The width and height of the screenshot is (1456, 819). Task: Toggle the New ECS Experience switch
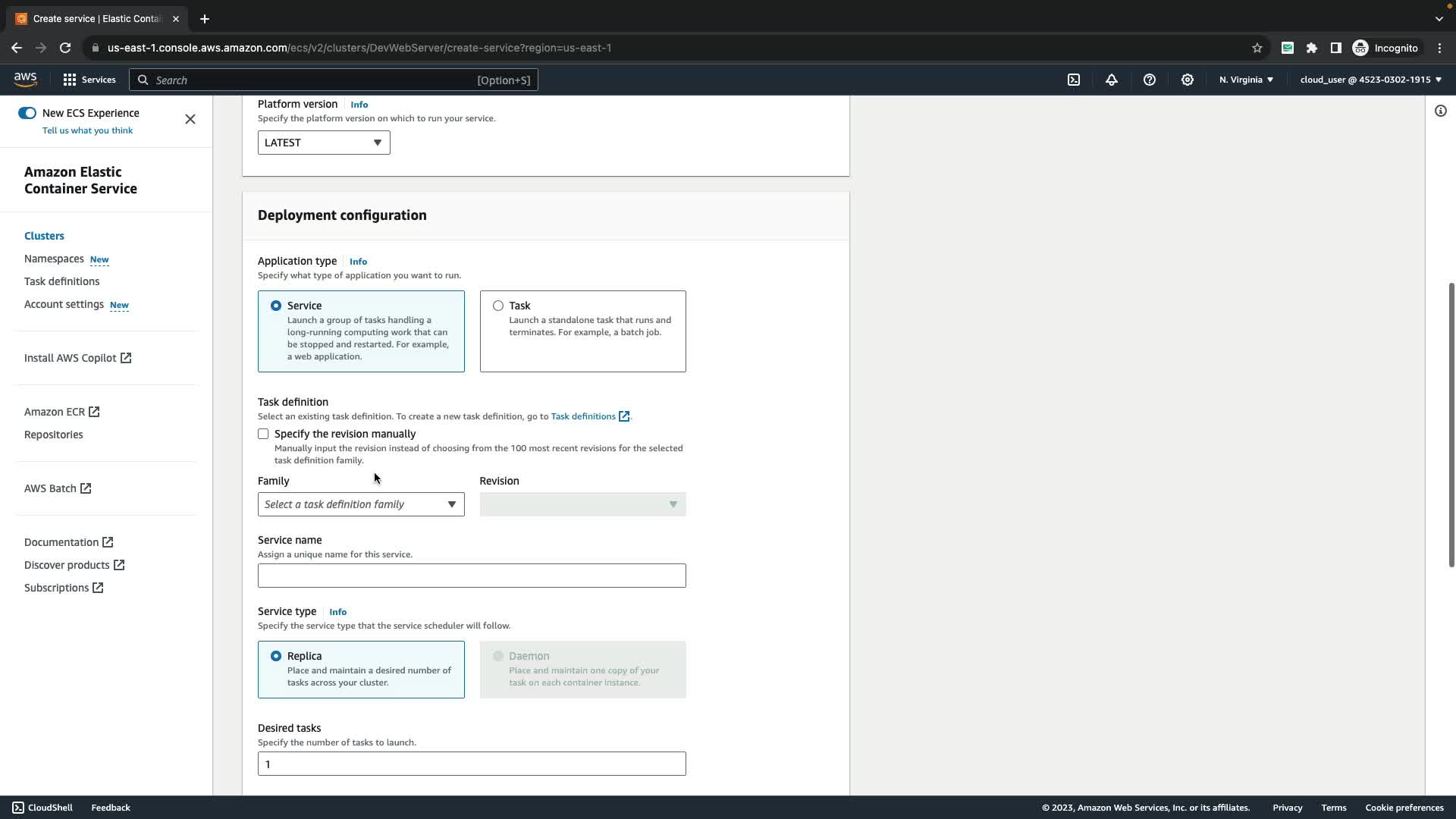pyautogui.click(x=27, y=113)
